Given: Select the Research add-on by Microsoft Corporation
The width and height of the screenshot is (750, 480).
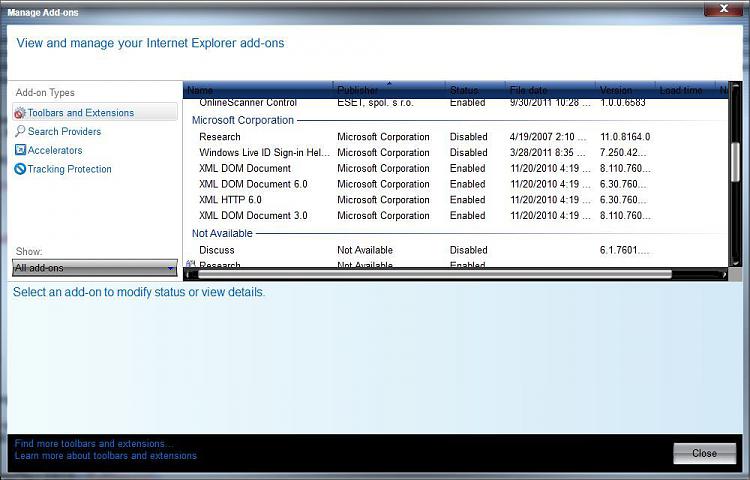Looking at the screenshot, I should click(455, 137).
